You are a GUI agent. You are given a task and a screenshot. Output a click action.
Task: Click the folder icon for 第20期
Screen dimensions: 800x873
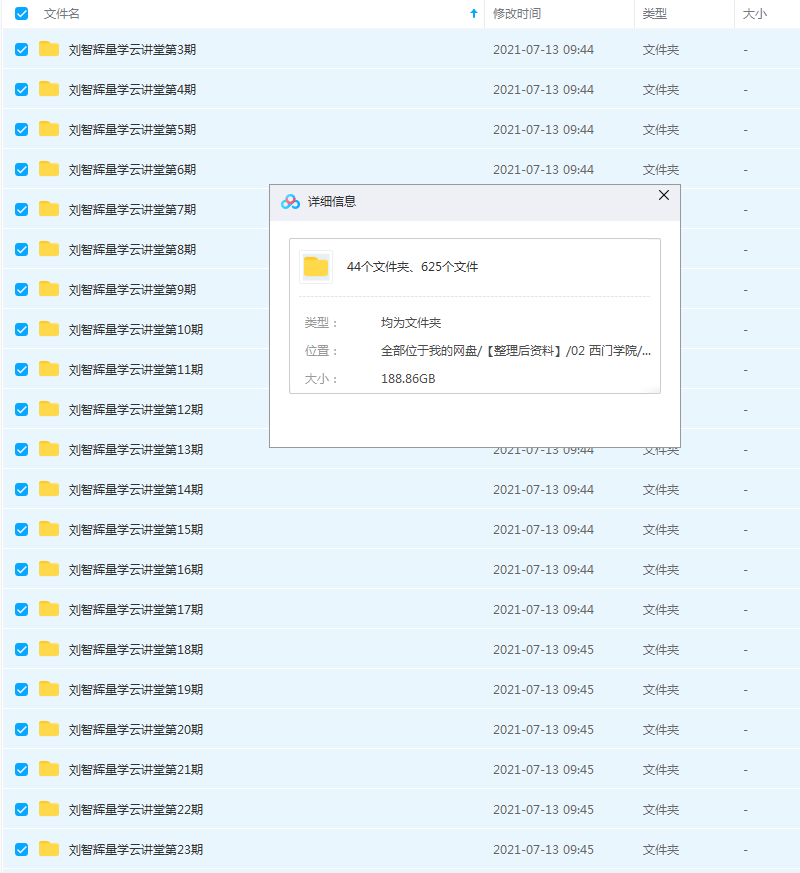[x=49, y=729]
